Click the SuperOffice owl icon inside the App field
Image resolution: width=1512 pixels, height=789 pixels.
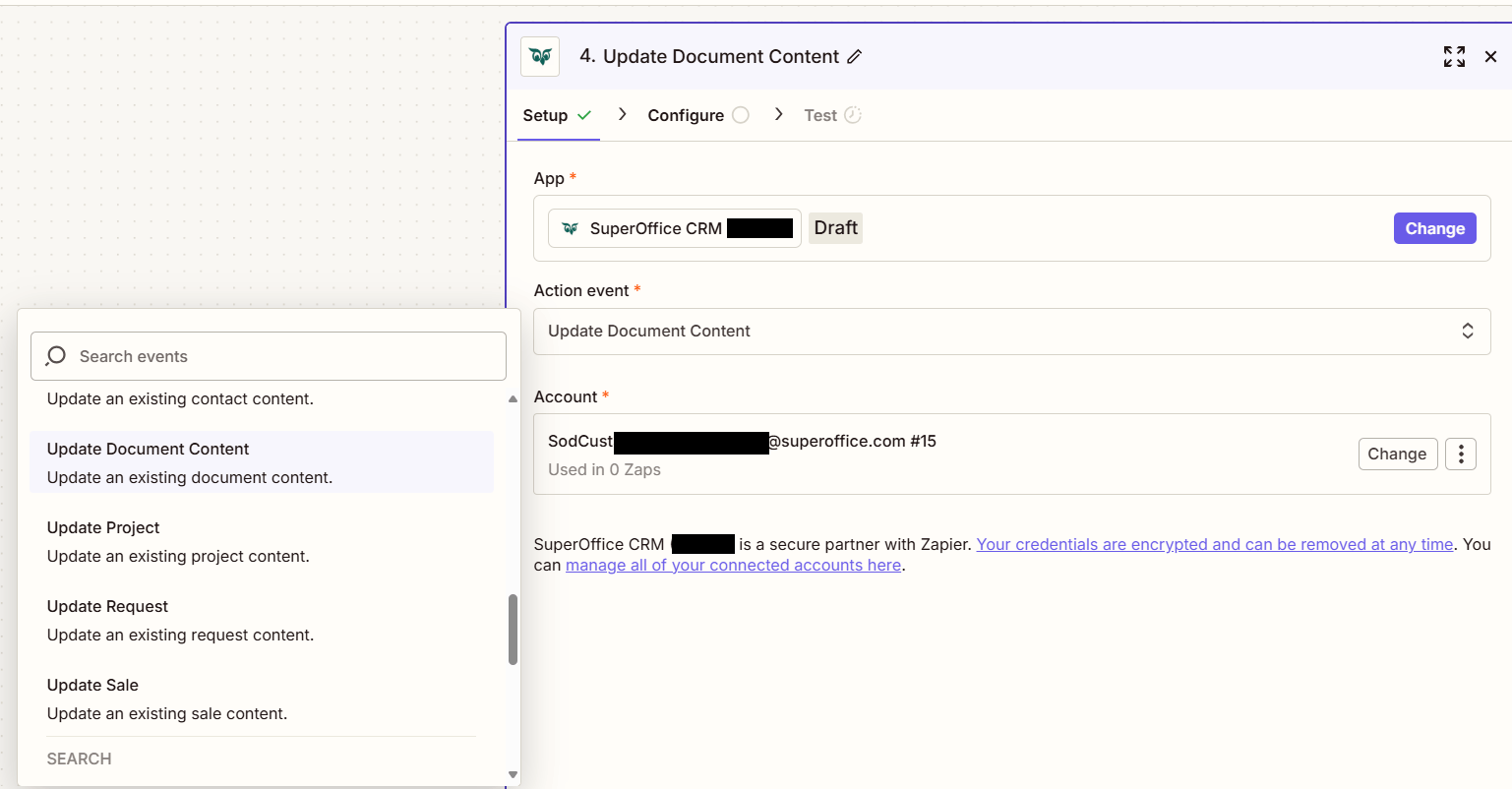(570, 227)
